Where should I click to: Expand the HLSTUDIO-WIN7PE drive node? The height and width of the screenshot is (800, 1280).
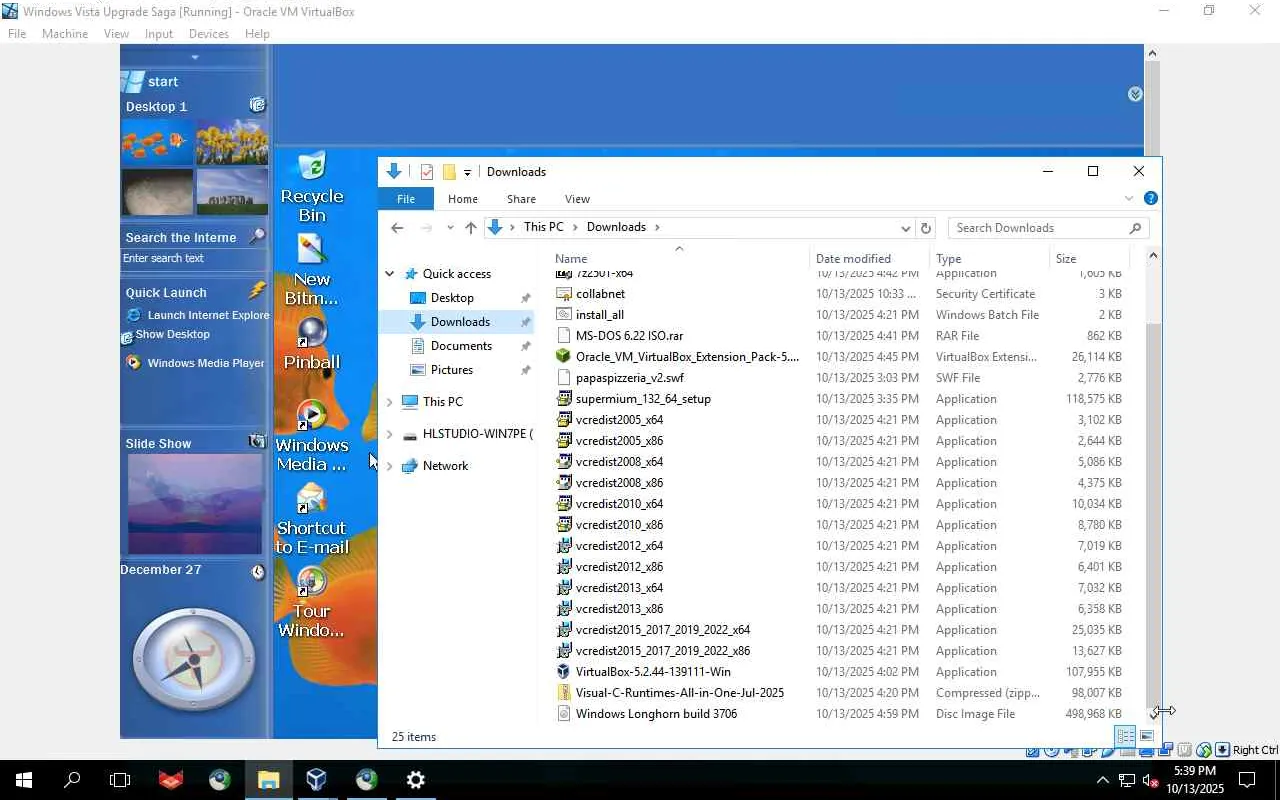(390, 434)
